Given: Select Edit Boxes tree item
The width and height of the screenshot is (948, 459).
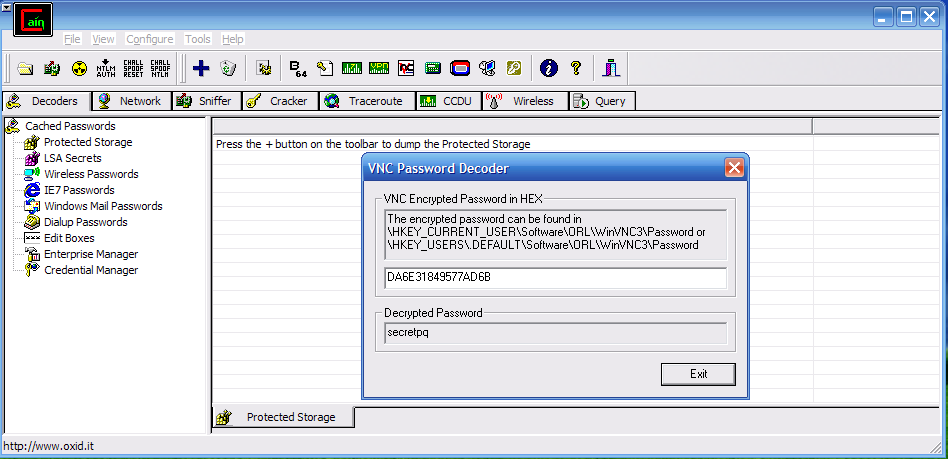Looking at the screenshot, I should pos(69,238).
